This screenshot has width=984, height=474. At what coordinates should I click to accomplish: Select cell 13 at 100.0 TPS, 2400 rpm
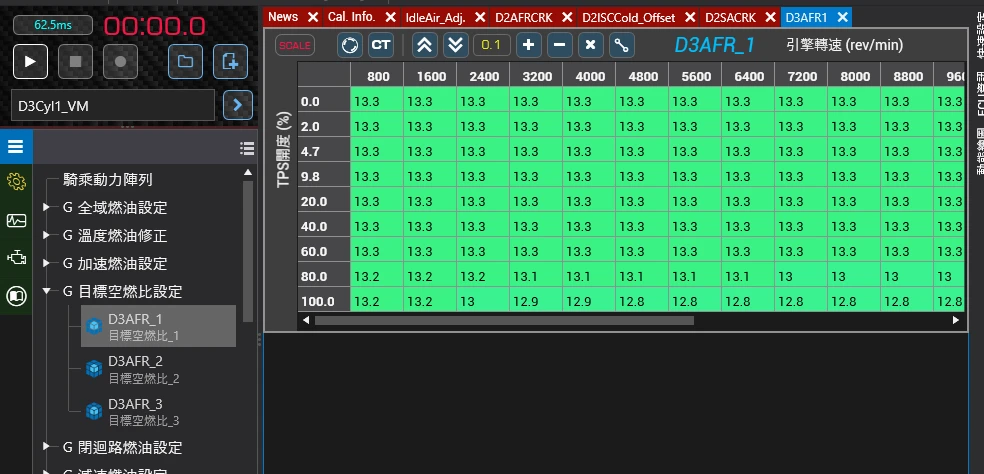coord(483,301)
